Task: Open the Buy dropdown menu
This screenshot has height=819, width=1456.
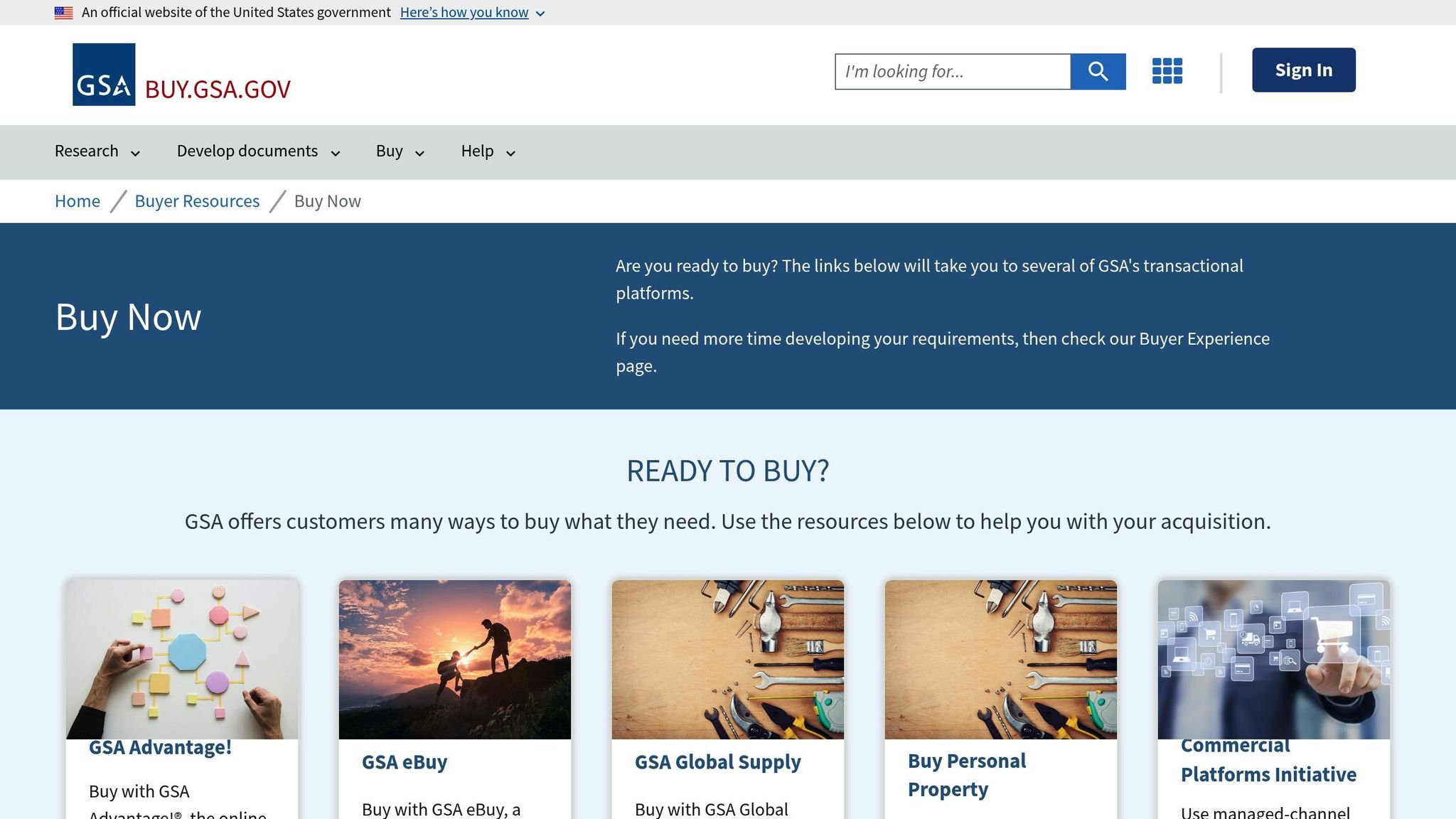Action: (400, 151)
